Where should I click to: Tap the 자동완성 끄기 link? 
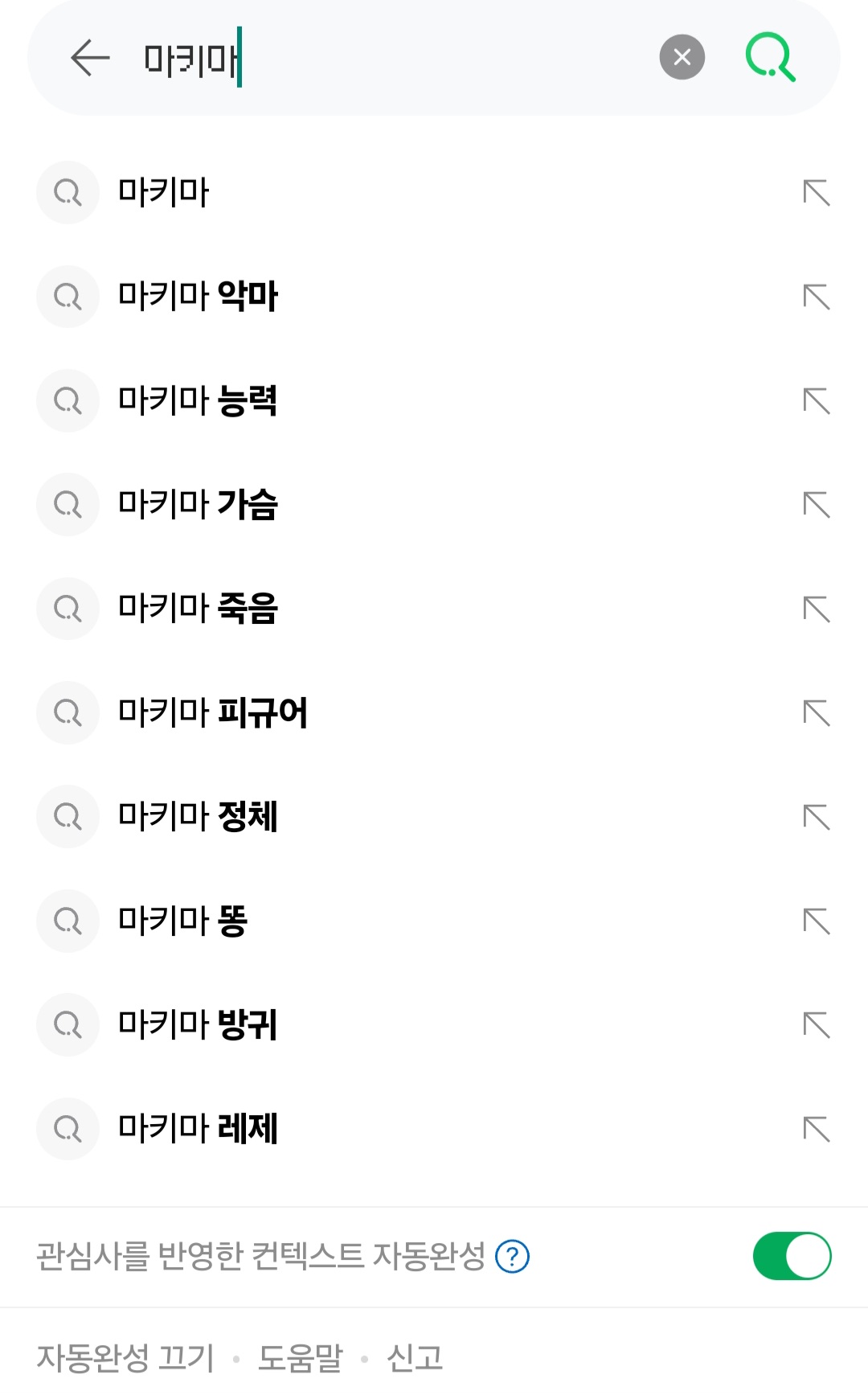[x=125, y=1358]
